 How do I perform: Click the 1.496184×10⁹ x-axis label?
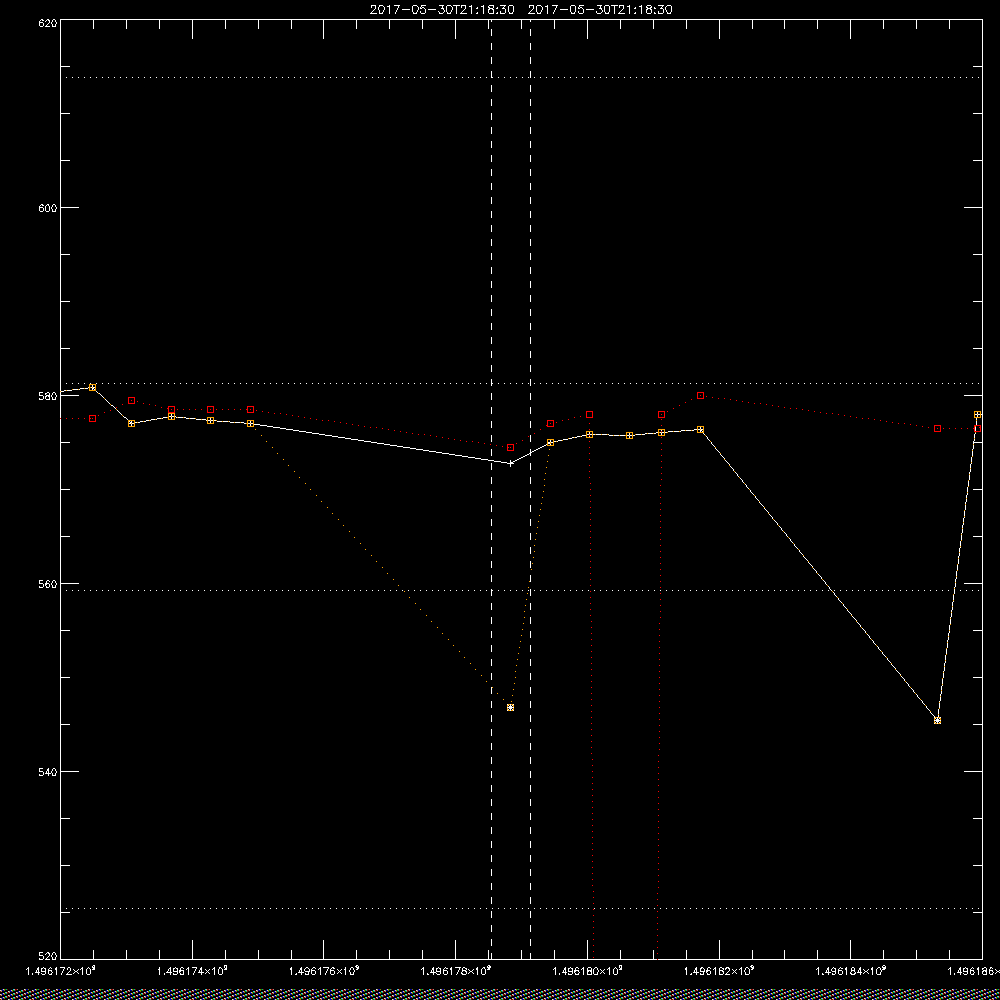tap(851, 971)
